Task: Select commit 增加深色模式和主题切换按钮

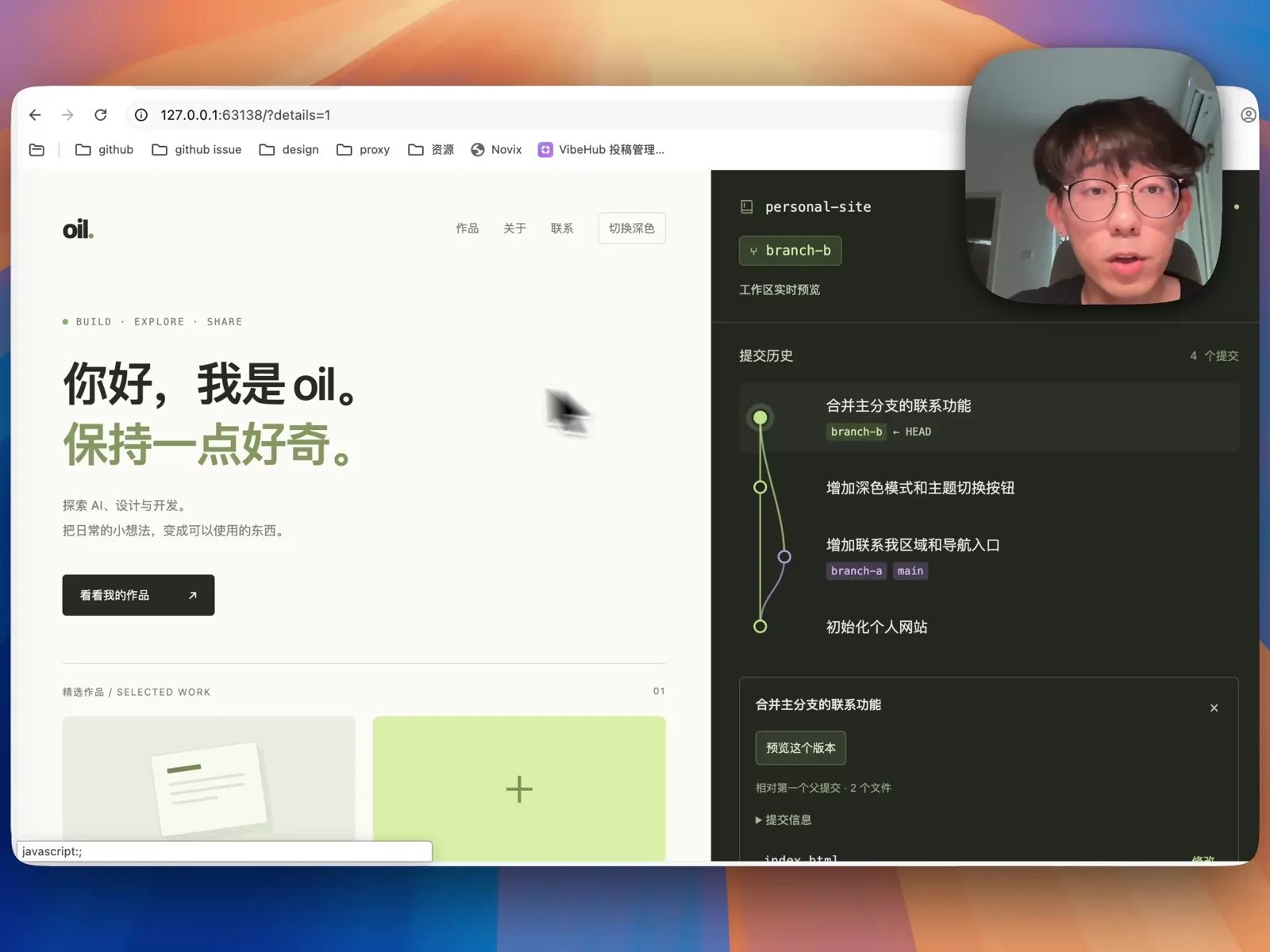Action: (921, 488)
